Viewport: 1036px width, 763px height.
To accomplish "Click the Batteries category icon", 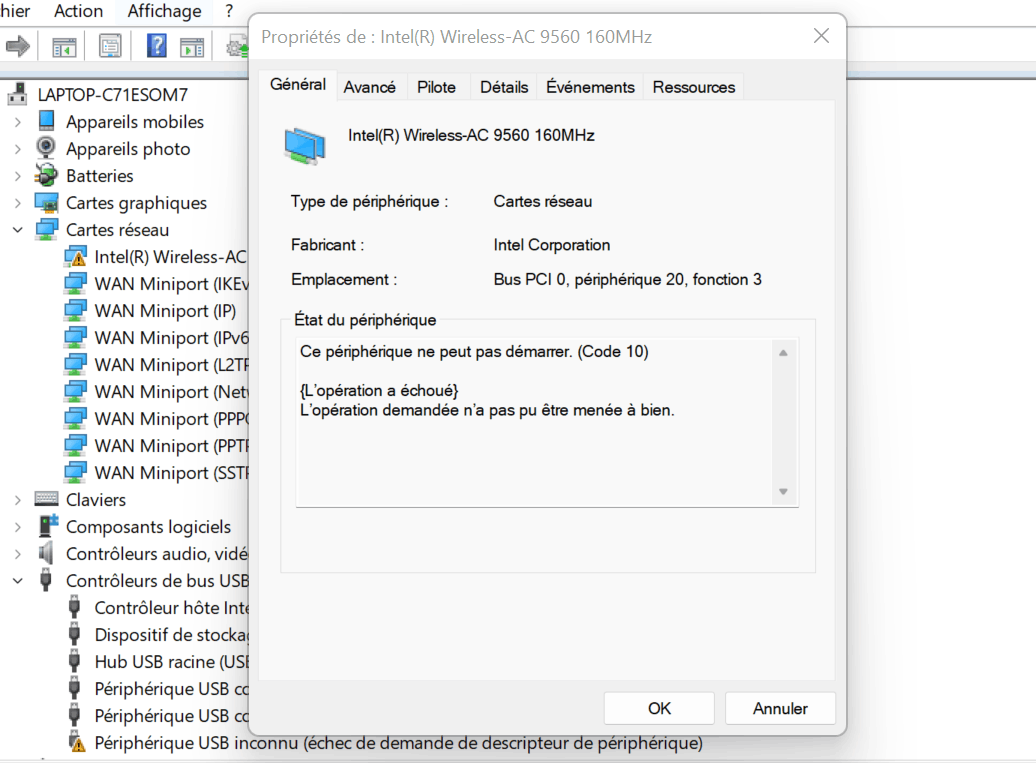I will click(x=46, y=175).
